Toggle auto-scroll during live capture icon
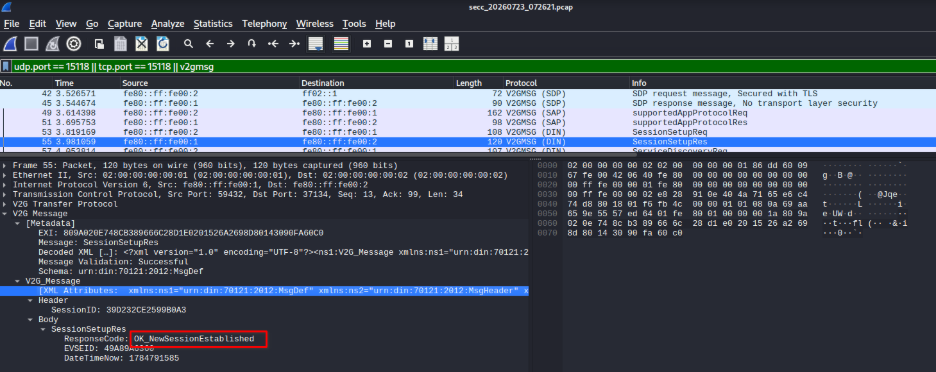936x372 pixels. [x=315, y=44]
